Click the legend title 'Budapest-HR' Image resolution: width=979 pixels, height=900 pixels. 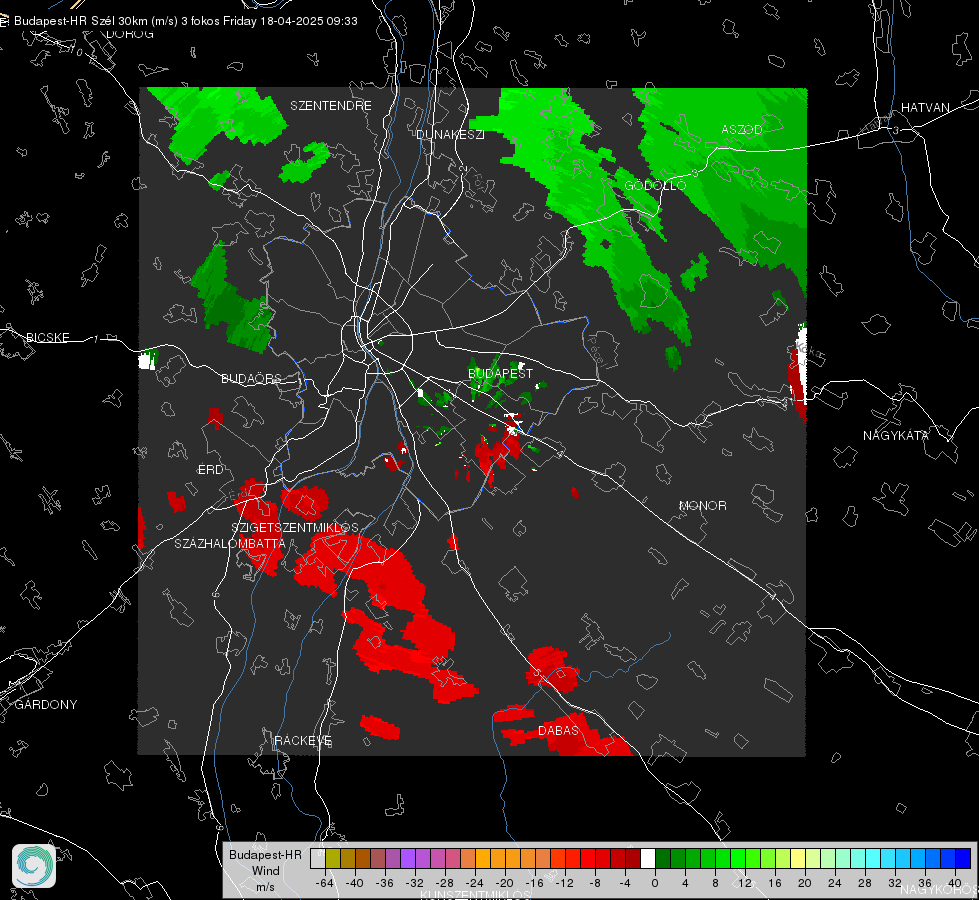[x=265, y=854]
